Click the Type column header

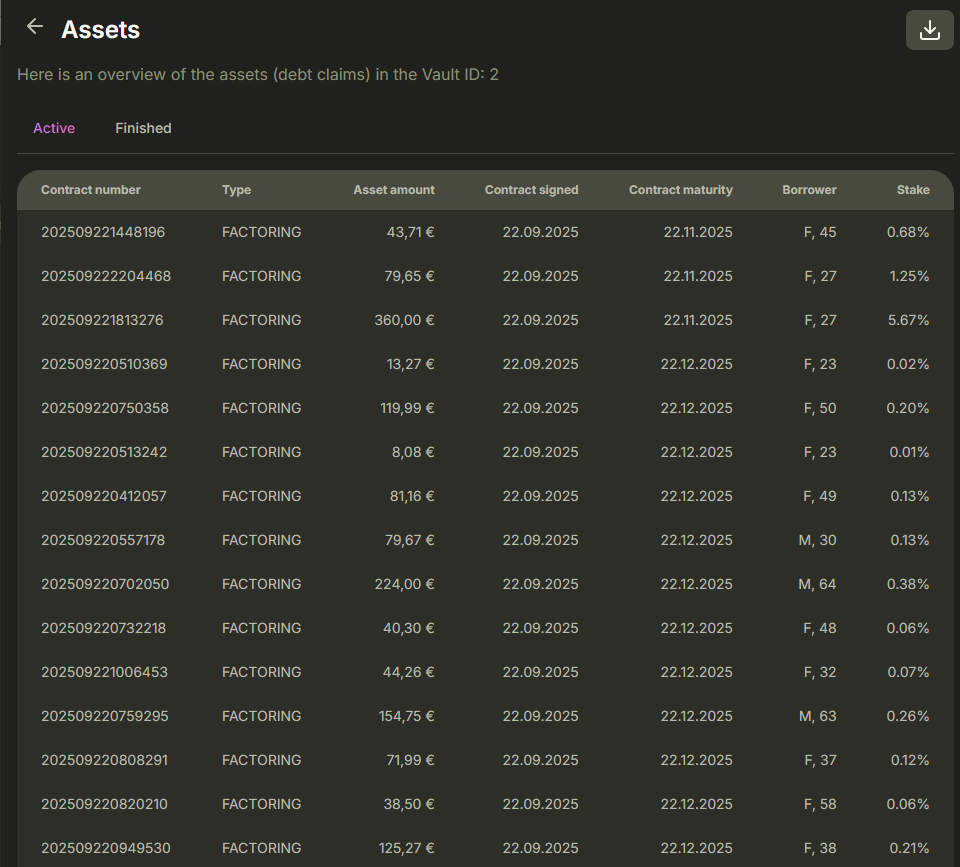pyautogui.click(x=236, y=190)
